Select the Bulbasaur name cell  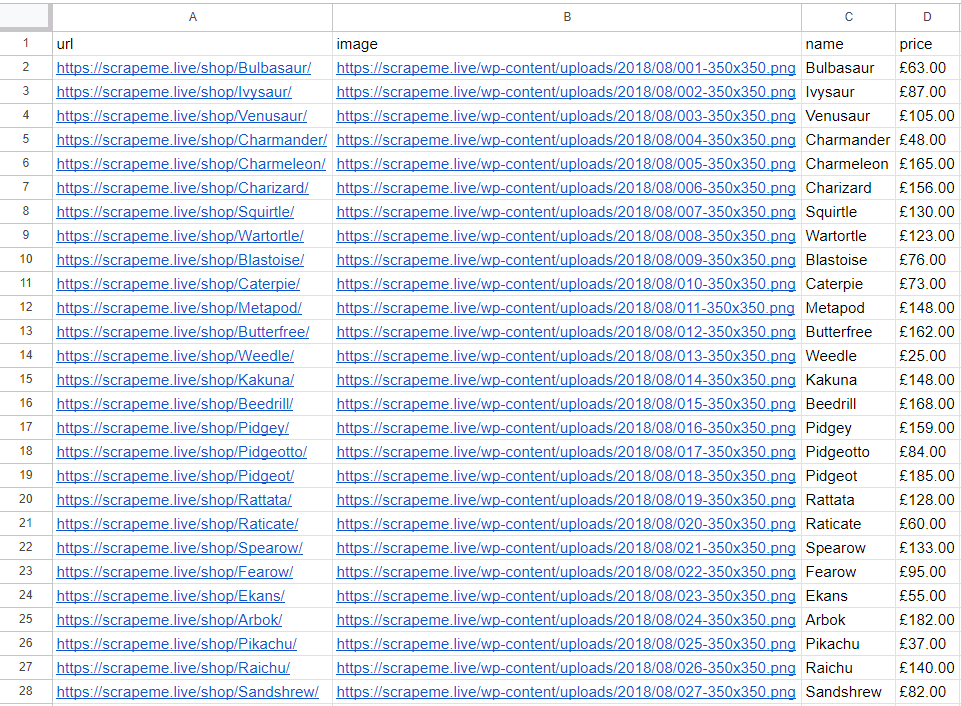pos(848,68)
